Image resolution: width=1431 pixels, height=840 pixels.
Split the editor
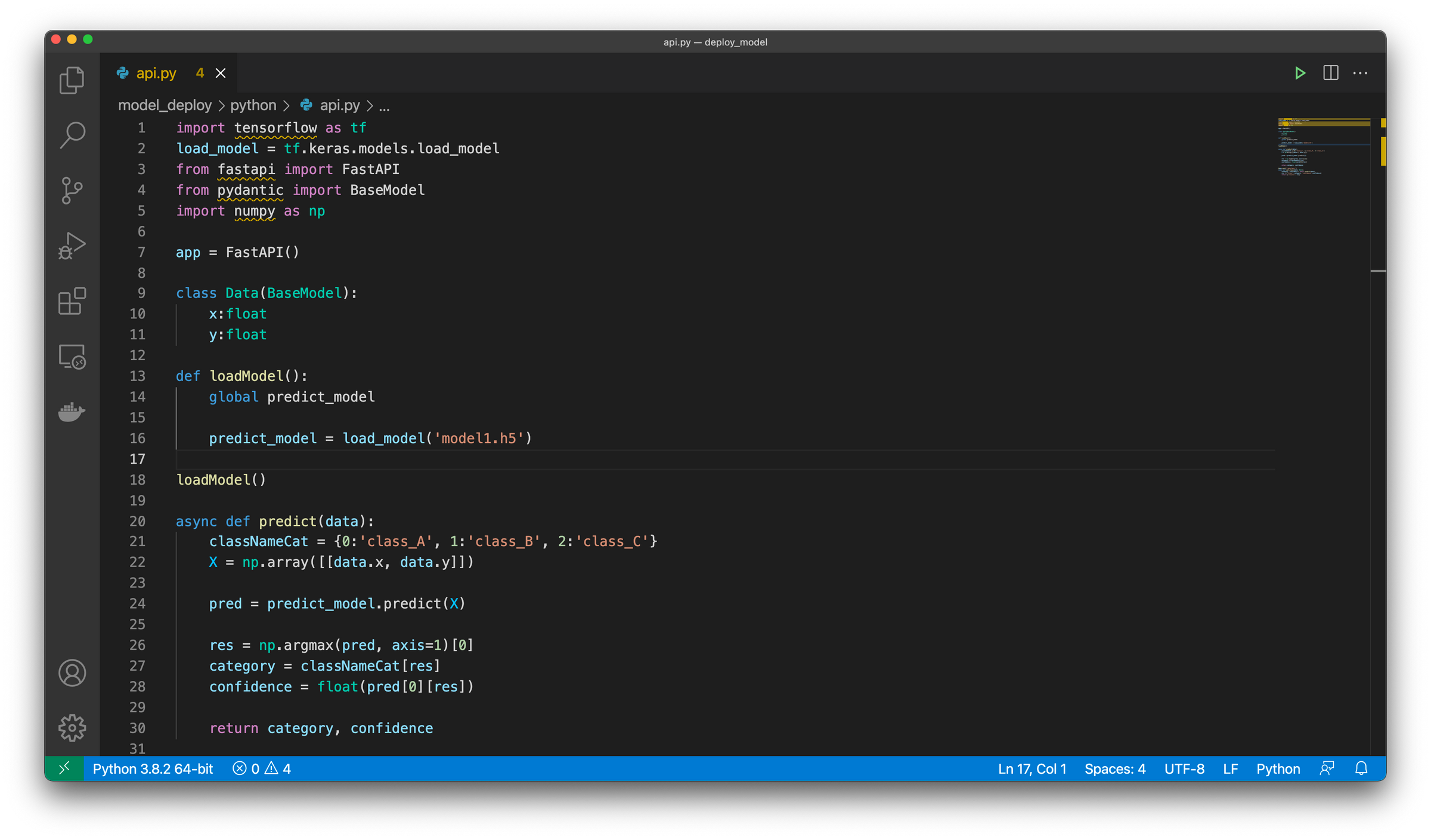pos(1330,73)
